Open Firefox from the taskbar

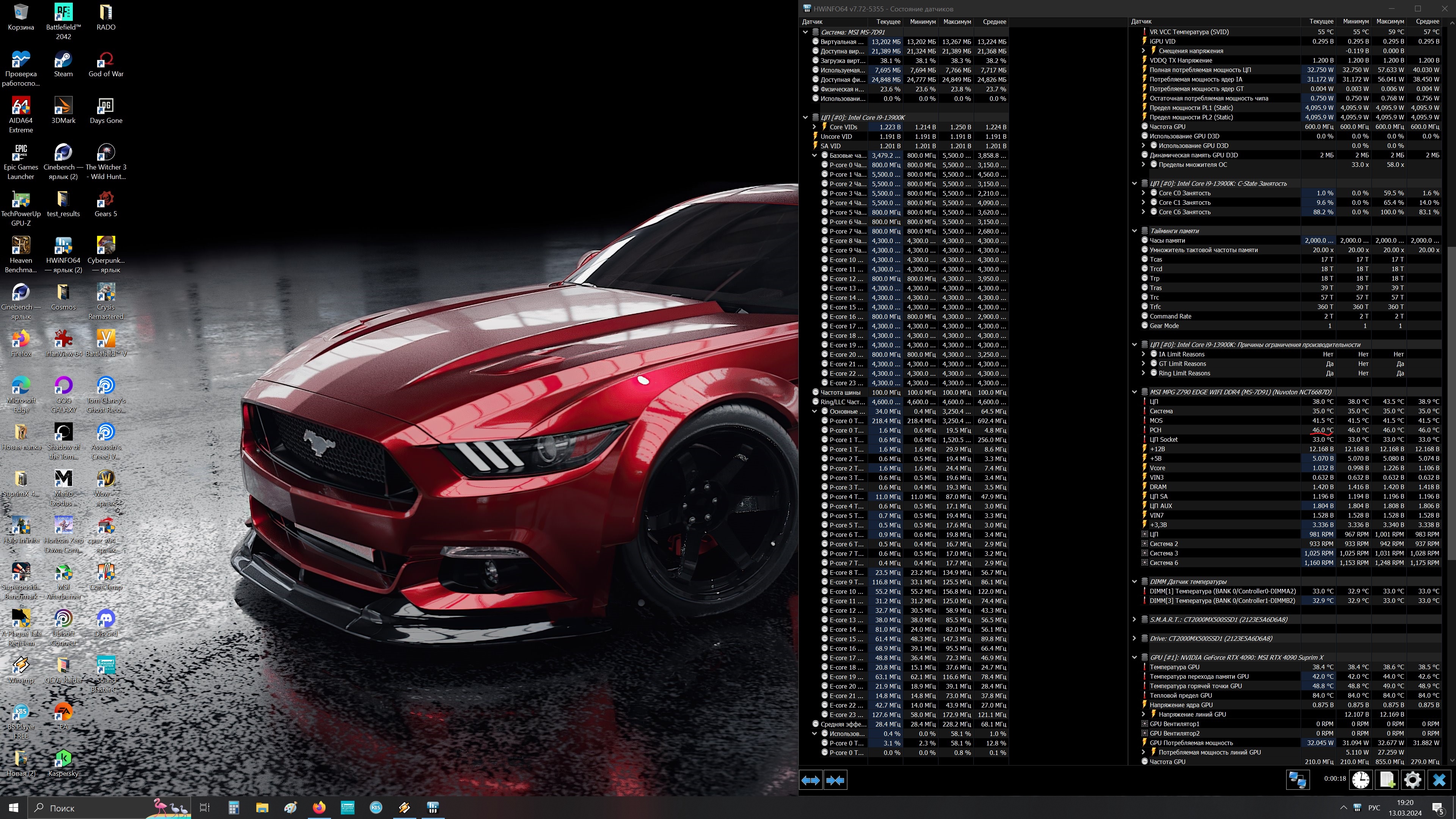pos(319,807)
